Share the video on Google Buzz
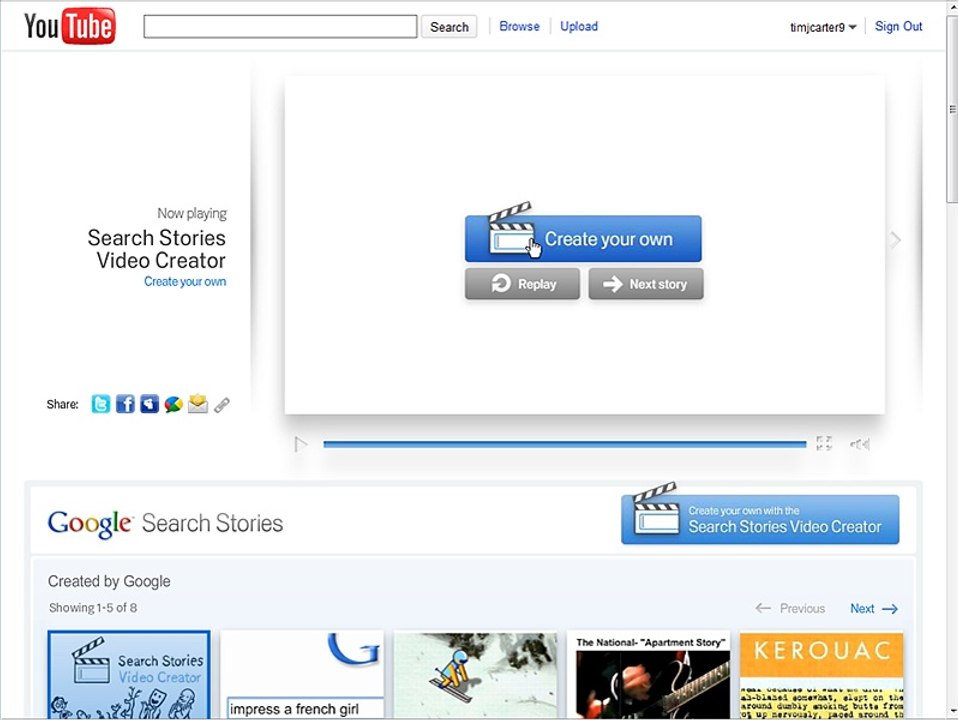Image resolution: width=958 pixels, height=720 pixels. point(174,404)
